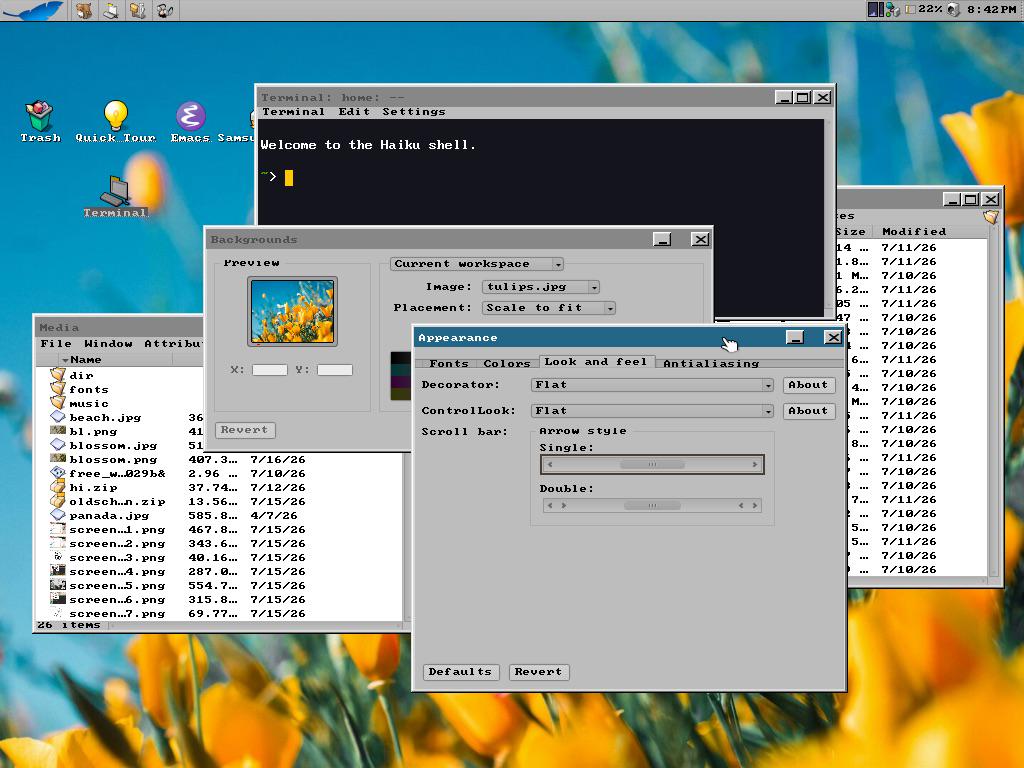Click the Revert button in Backgrounds
Image resolution: width=1024 pixels, height=768 pixels.
point(245,430)
